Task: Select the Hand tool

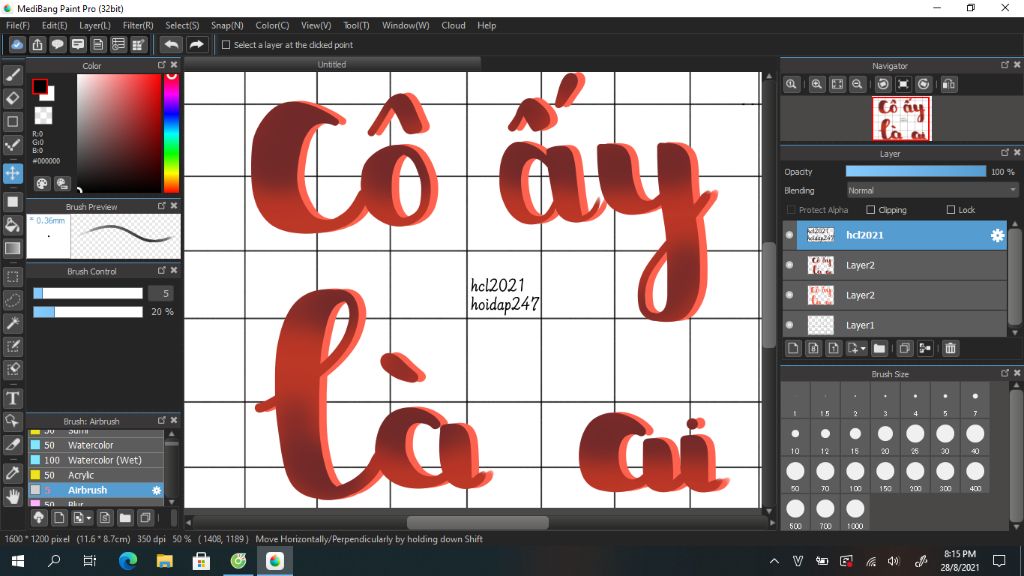Action: coord(12,496)
